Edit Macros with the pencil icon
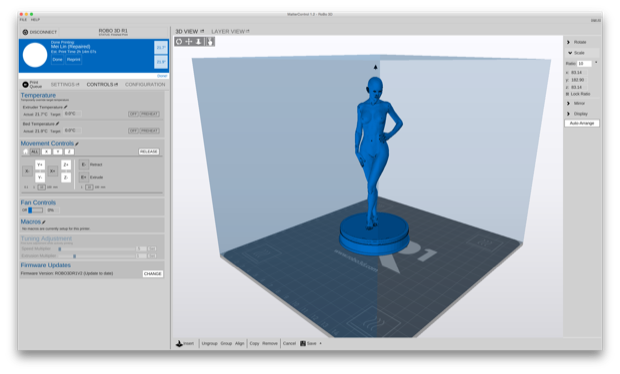Image resolution: width=620 pixels, height=374 pixels. coord(44,222)
